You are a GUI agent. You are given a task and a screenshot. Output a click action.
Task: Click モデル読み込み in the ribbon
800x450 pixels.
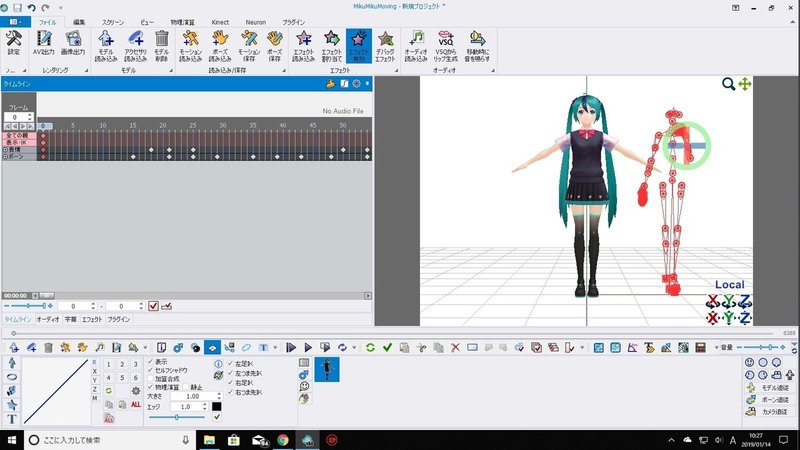(x=106, y=46)
